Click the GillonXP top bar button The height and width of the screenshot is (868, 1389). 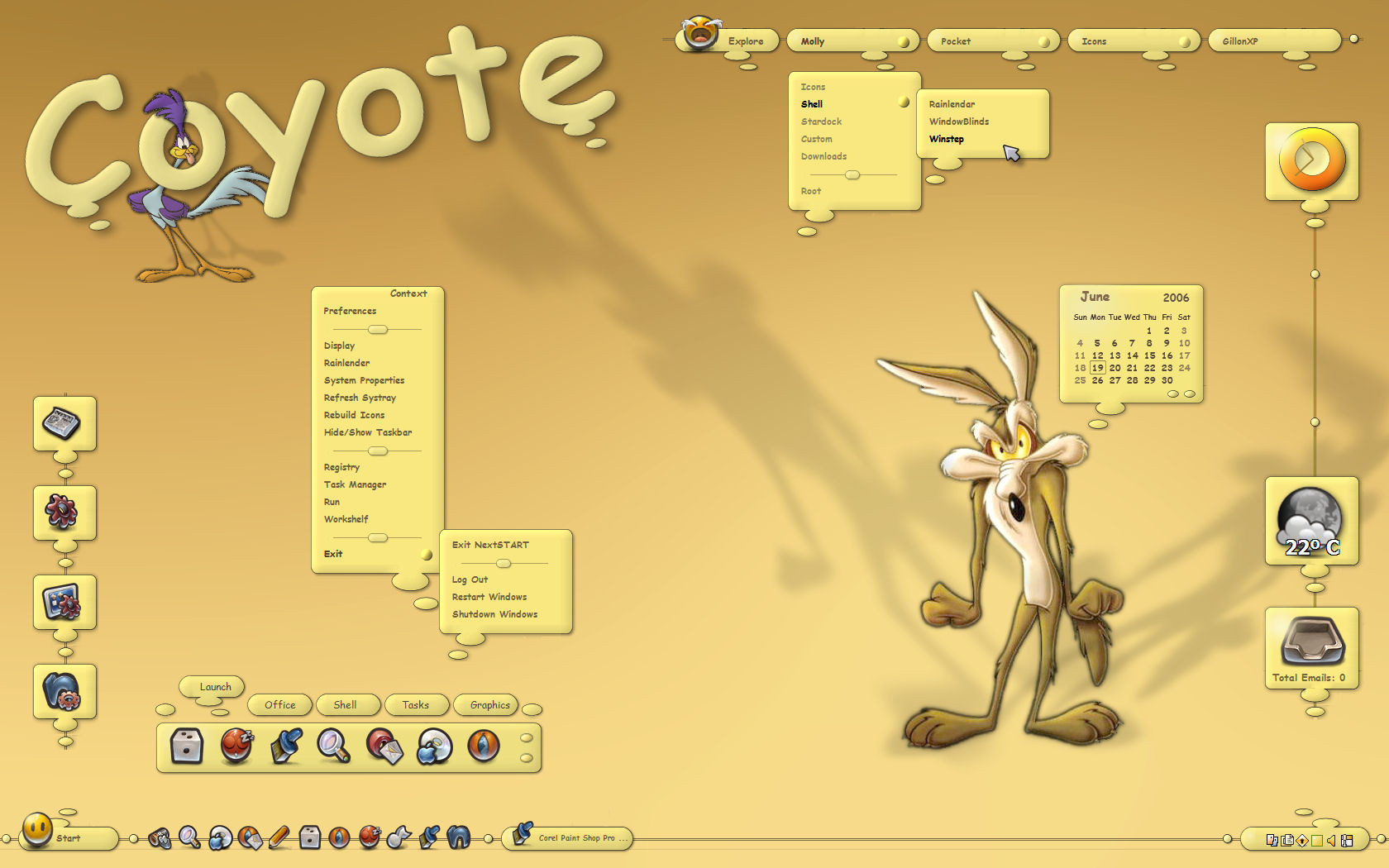tap(1274, 41)
